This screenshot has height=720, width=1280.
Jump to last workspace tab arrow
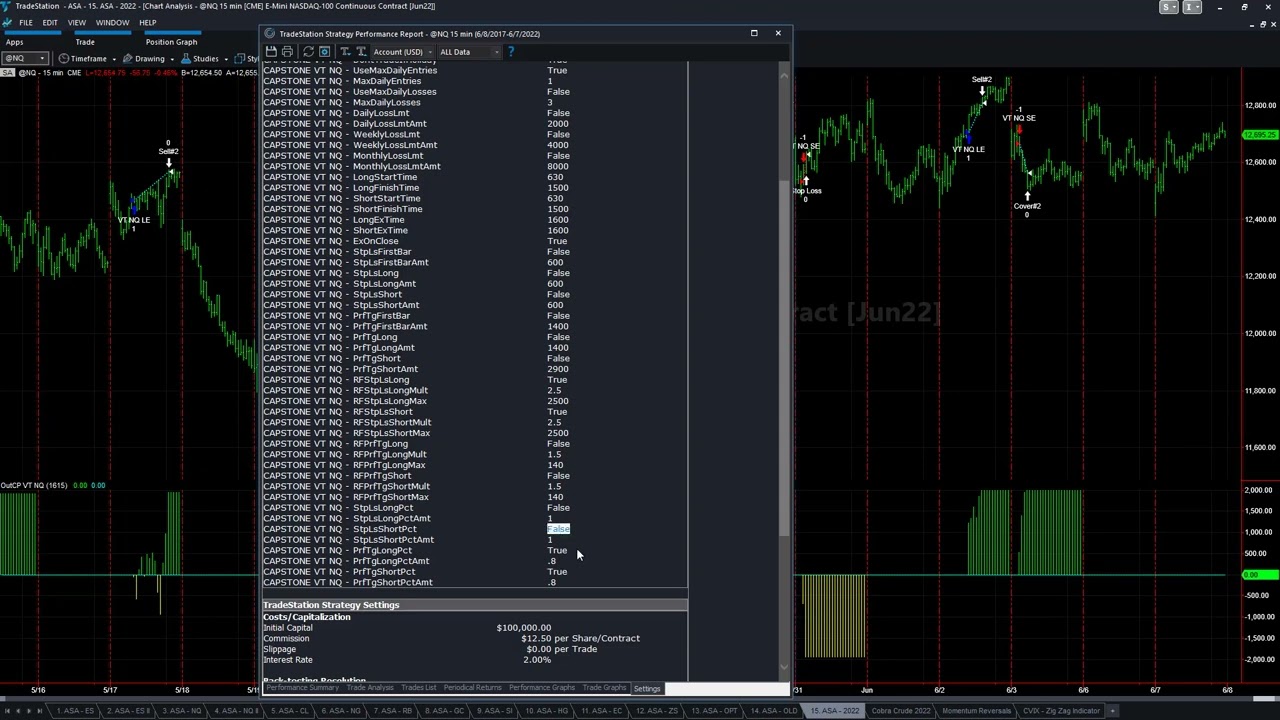pyautogui.click(x=40, y=711)
